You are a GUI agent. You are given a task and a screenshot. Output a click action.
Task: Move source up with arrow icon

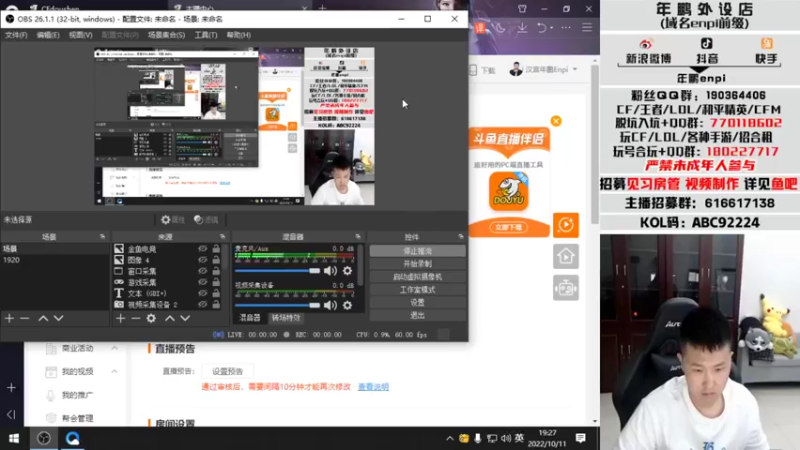170,318
